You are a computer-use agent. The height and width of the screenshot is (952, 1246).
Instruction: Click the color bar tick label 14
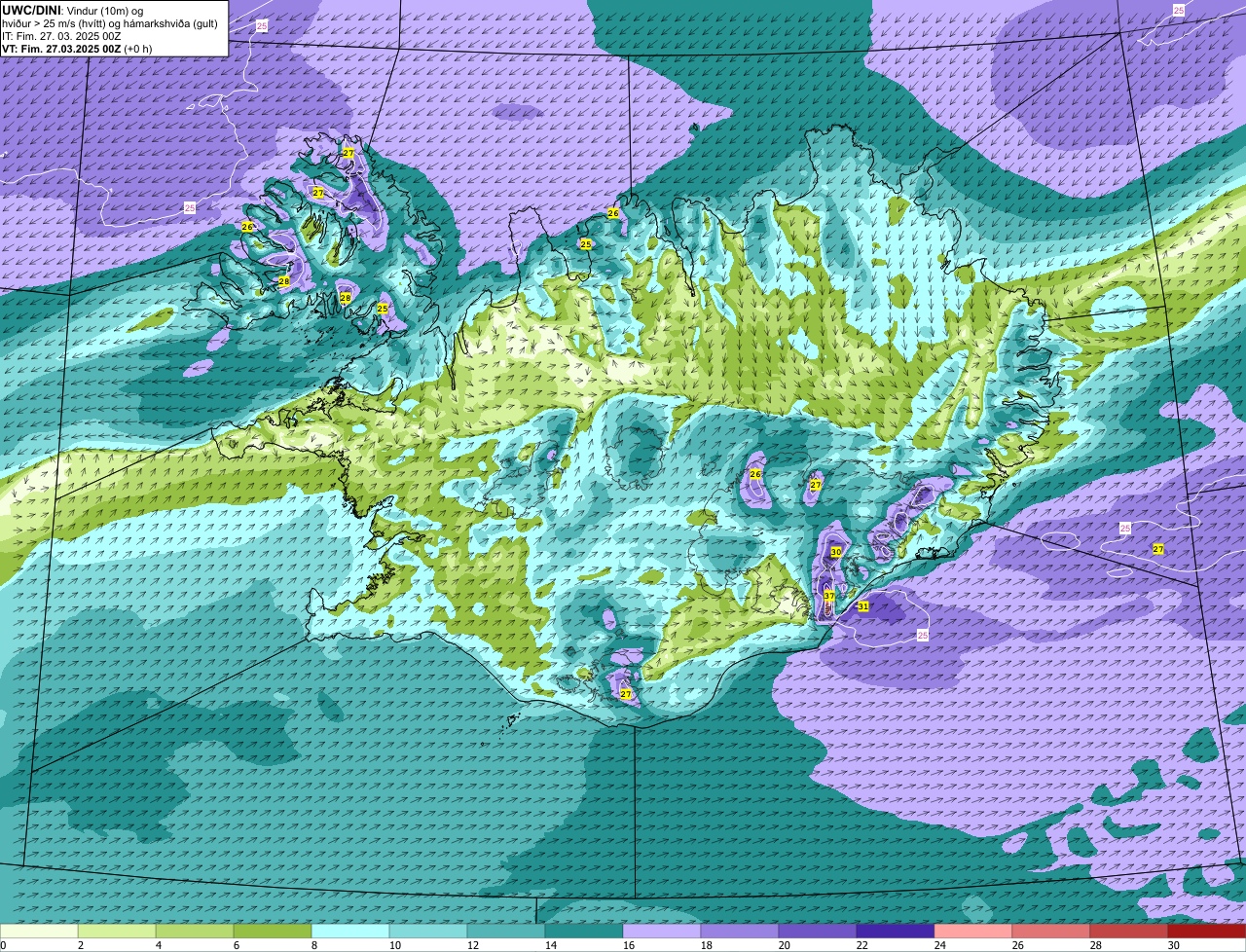(551, 945)
